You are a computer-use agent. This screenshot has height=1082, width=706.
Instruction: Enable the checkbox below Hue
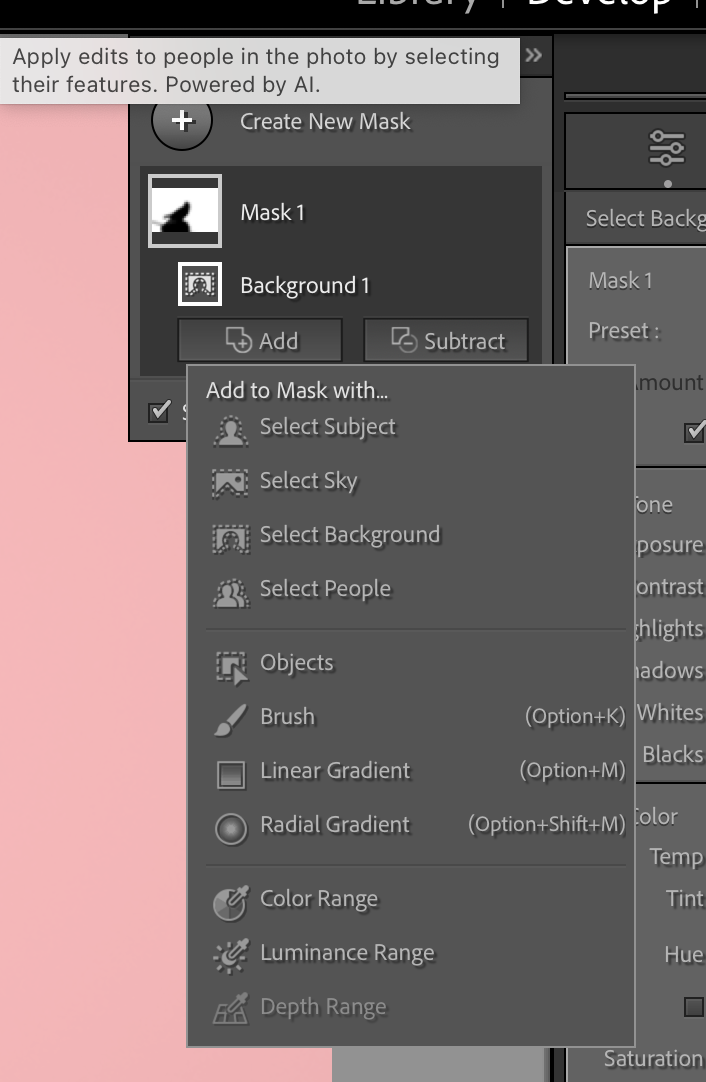tap(694, 1006)
